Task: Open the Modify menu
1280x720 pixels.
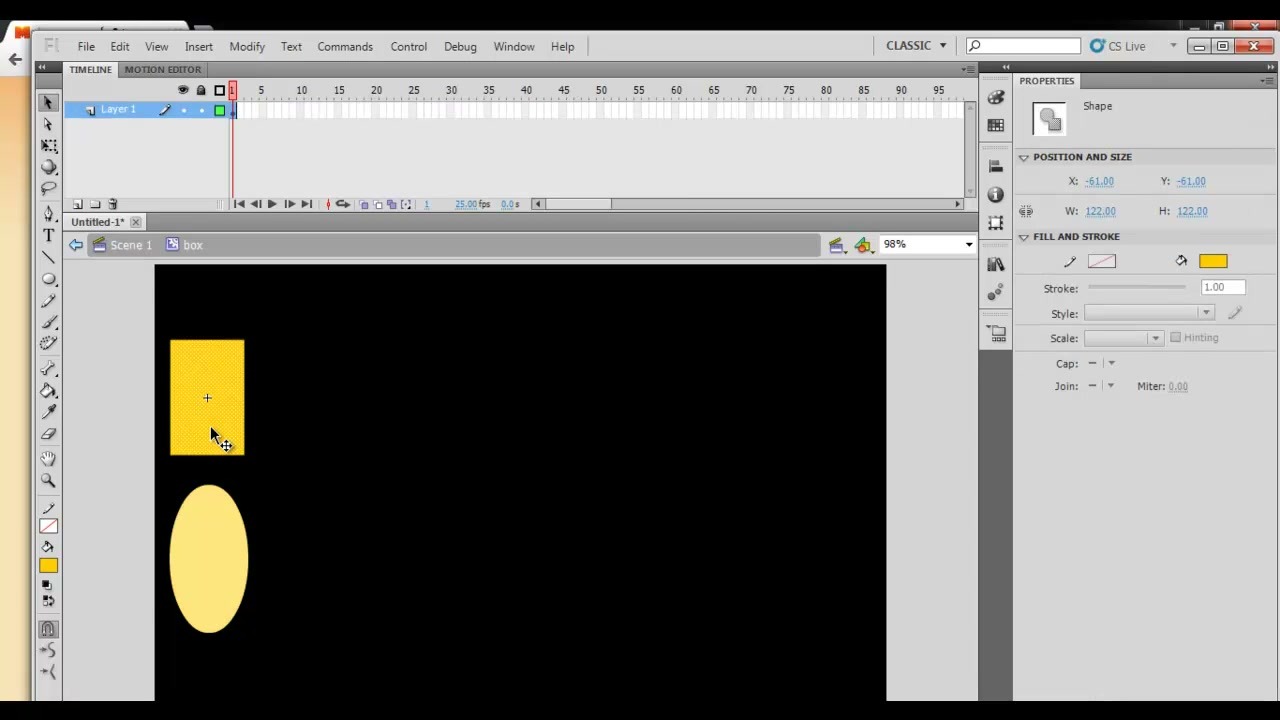Action: 247,47
